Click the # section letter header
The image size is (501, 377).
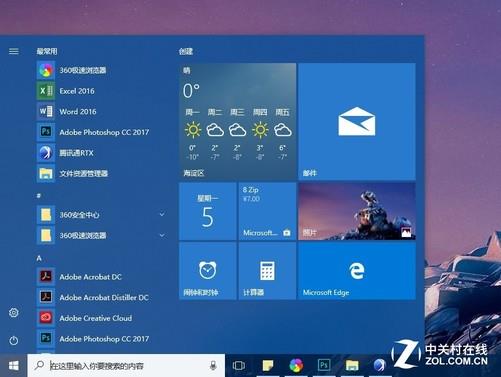coord(39,196)
